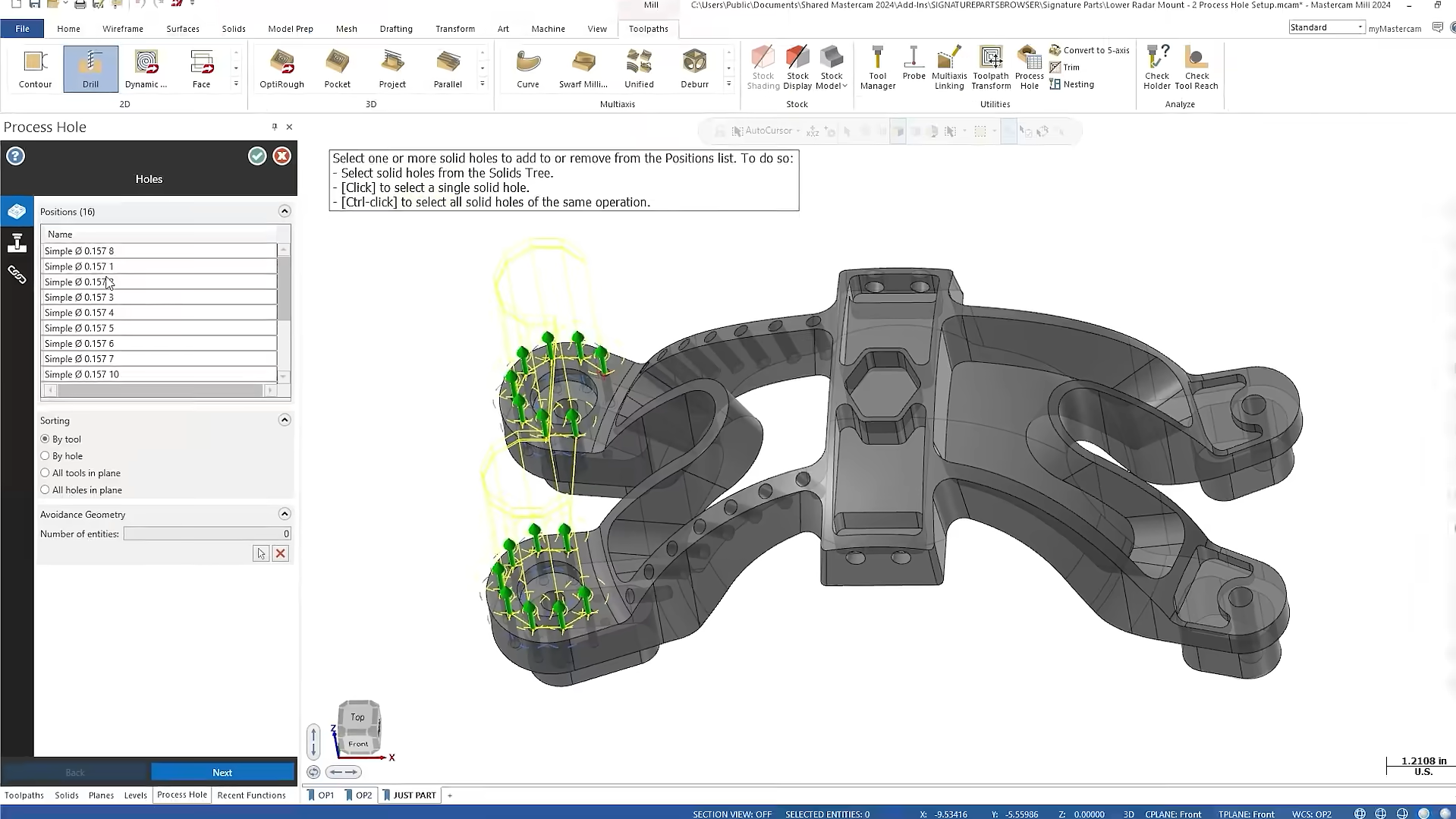Screen dimensions: 1456x819
Task: Collapse the Sorting section
Action: click(285, 420)
